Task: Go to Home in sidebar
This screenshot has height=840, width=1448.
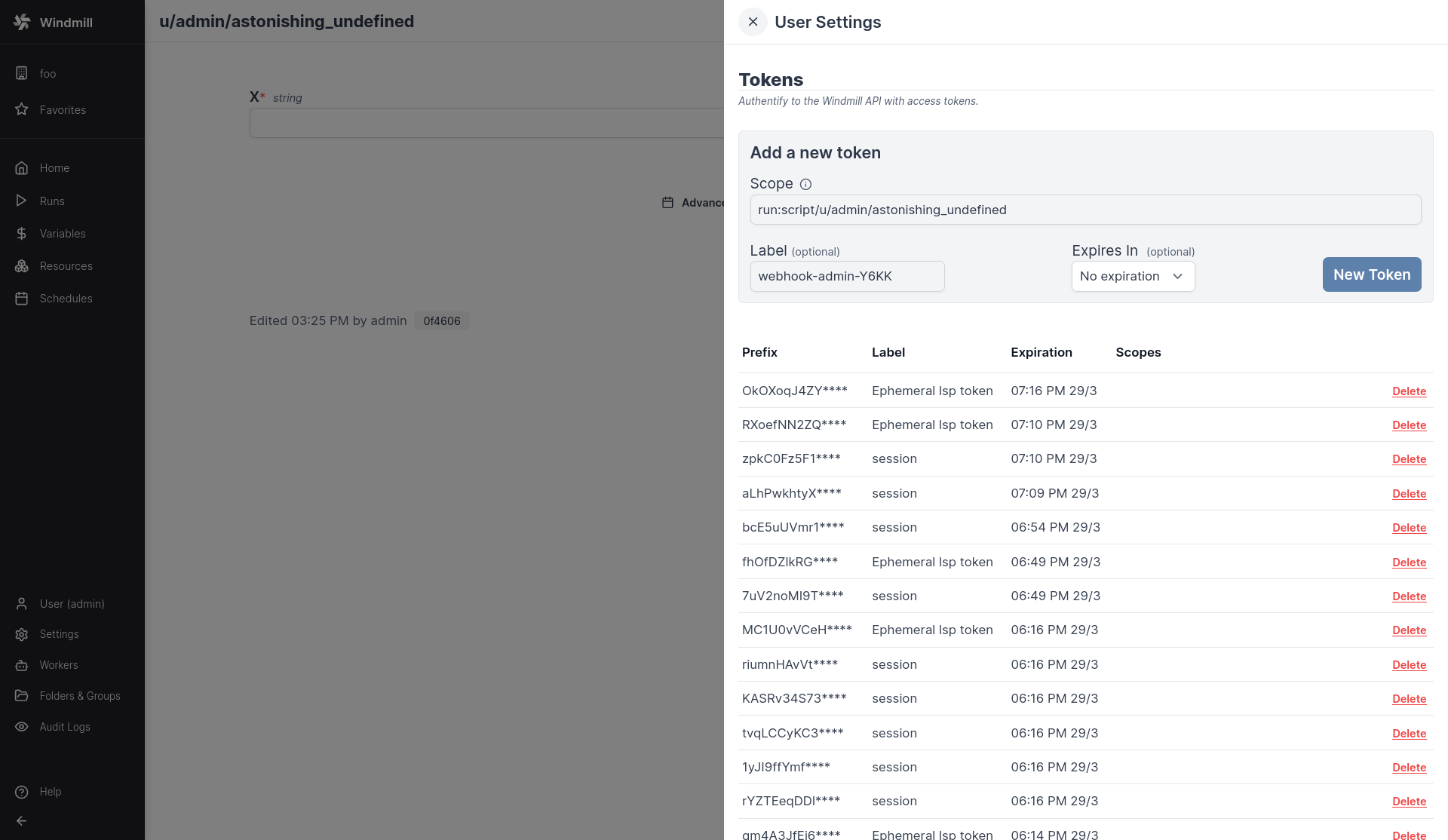Action: (54, 168)
